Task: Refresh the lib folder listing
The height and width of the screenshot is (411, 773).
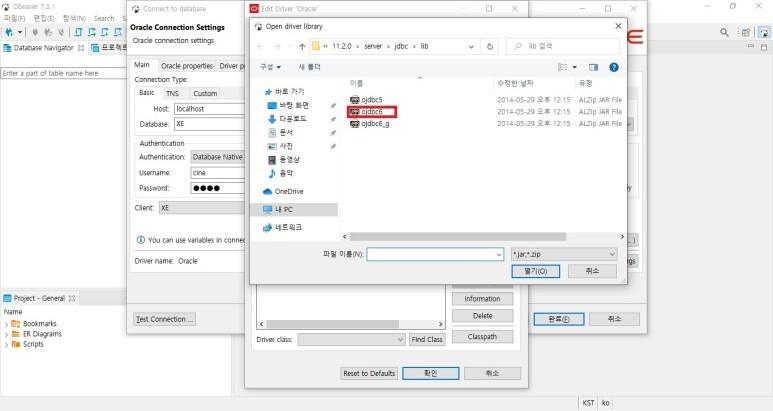Action: (490, 46)
